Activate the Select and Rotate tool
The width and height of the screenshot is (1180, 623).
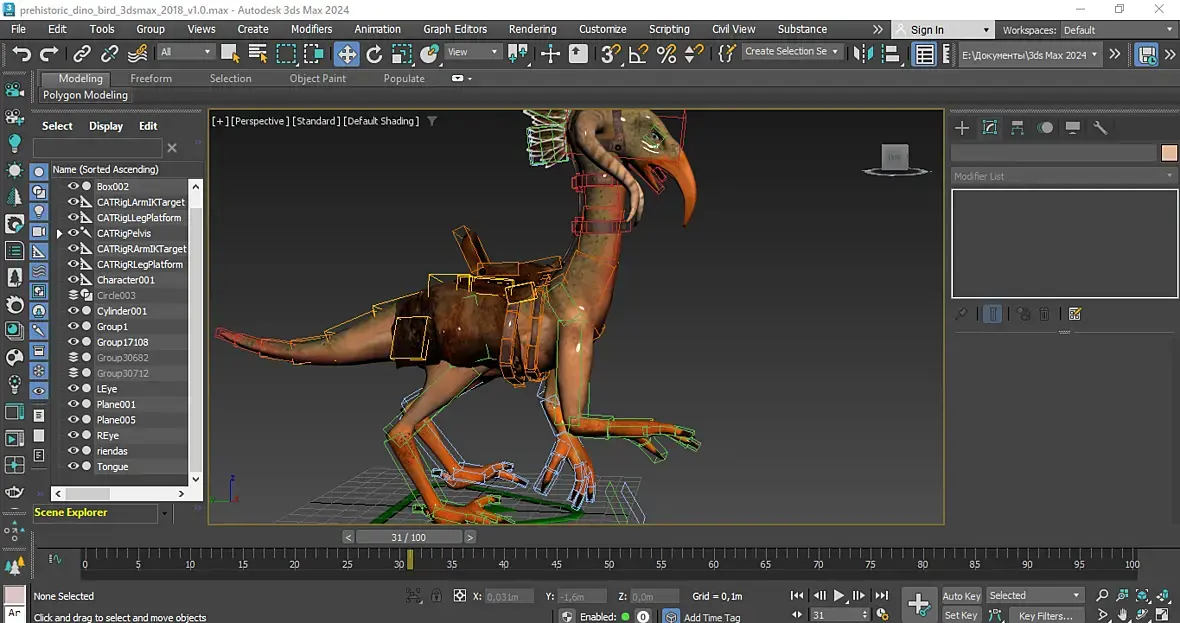374,54
